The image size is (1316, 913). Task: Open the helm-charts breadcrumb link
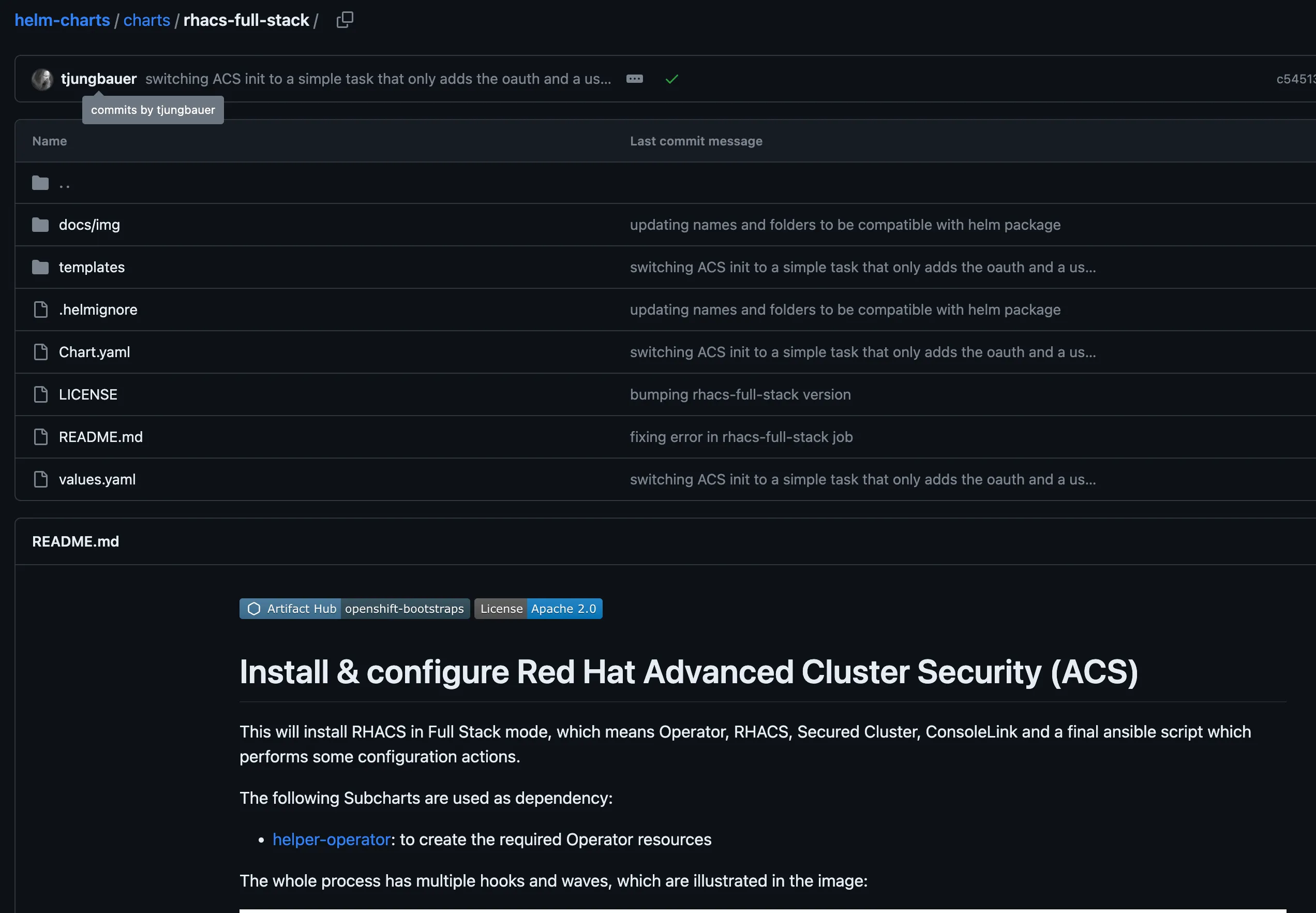(x=62, y=20)
